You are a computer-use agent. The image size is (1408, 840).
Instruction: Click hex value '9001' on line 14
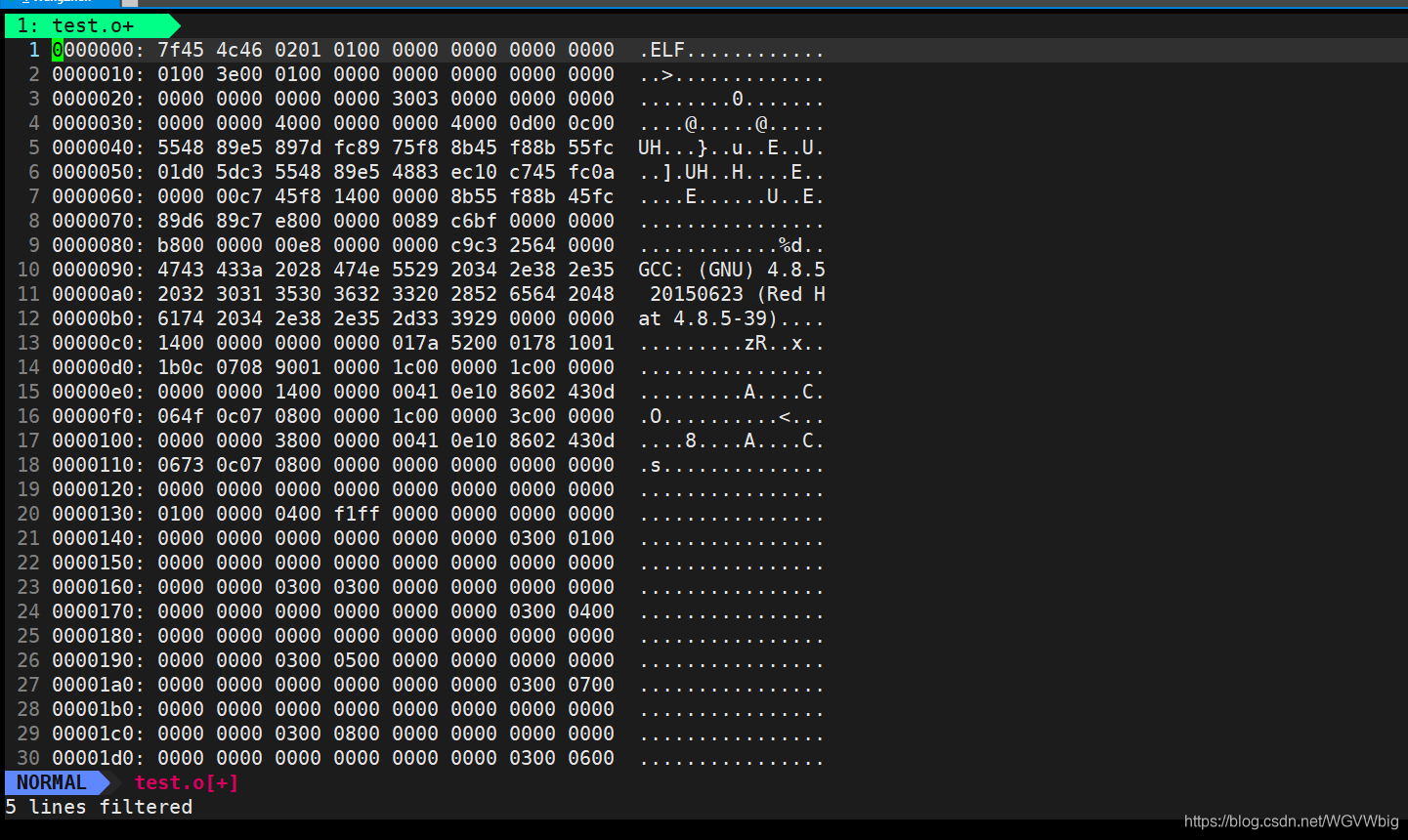[x=298, y=367]
